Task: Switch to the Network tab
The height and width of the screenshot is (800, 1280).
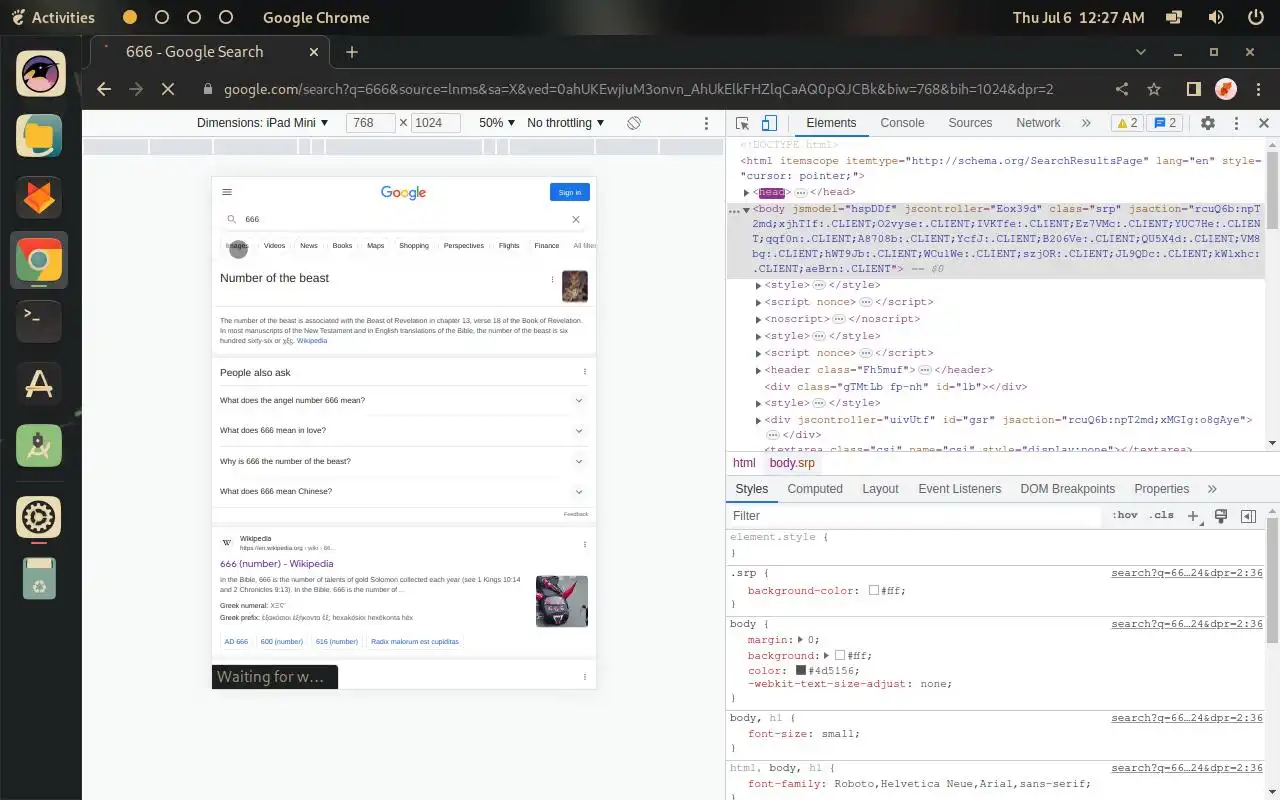Action: click(1038, 123)
